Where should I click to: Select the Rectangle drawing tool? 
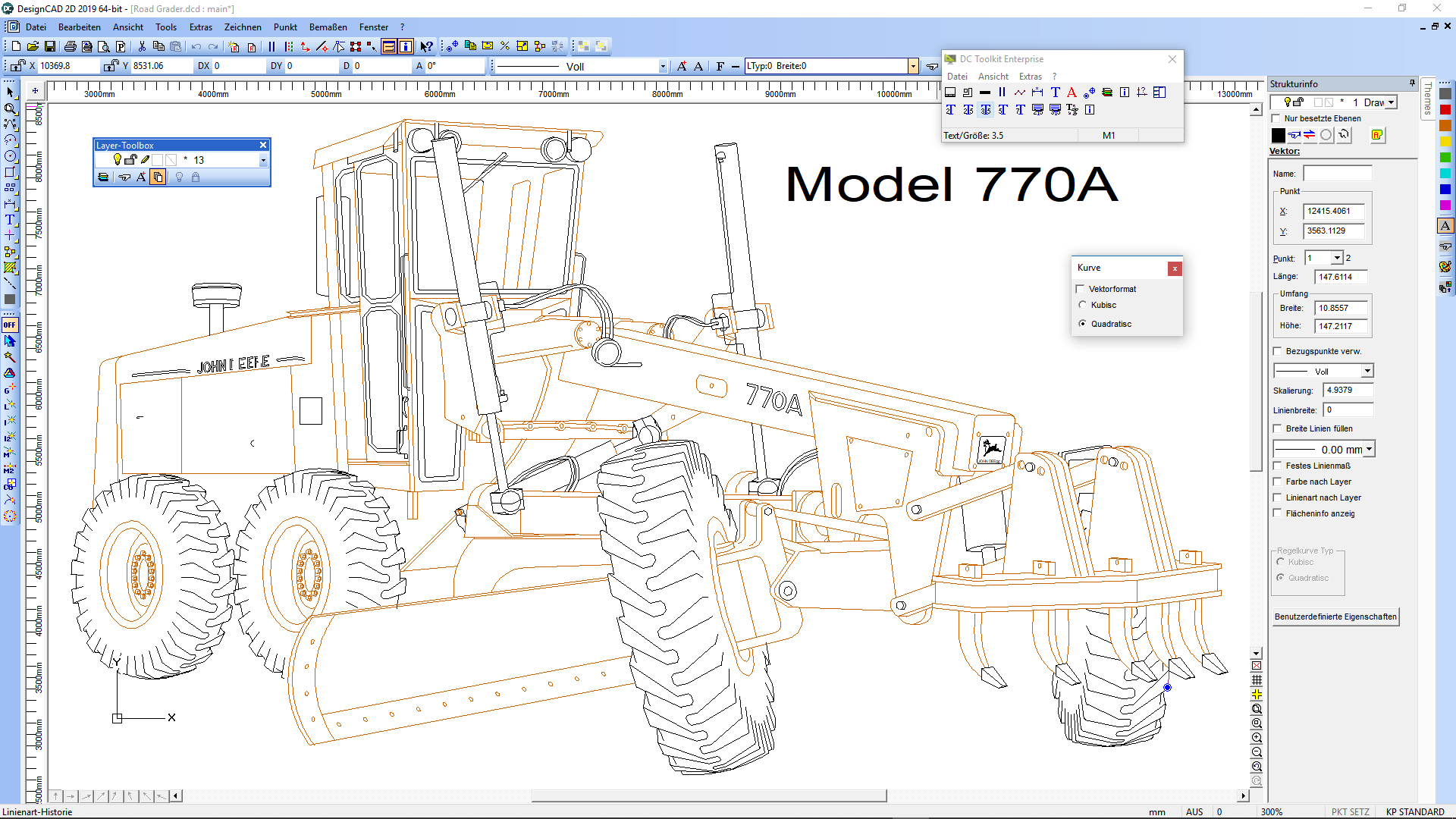click(x=10, y=172)
